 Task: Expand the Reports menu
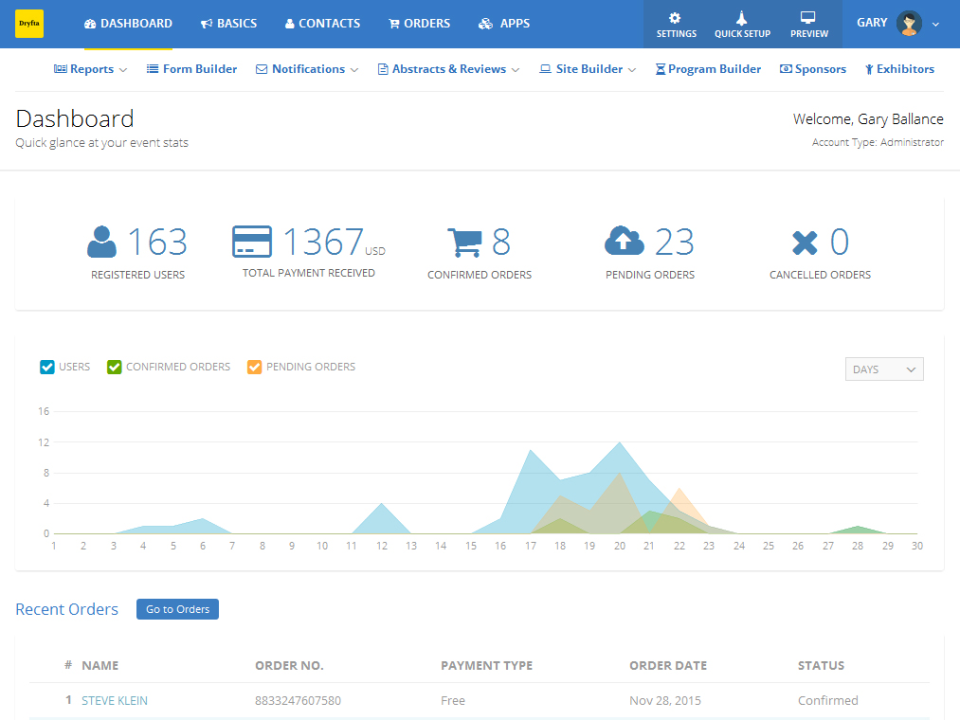(x=90, y=69)
